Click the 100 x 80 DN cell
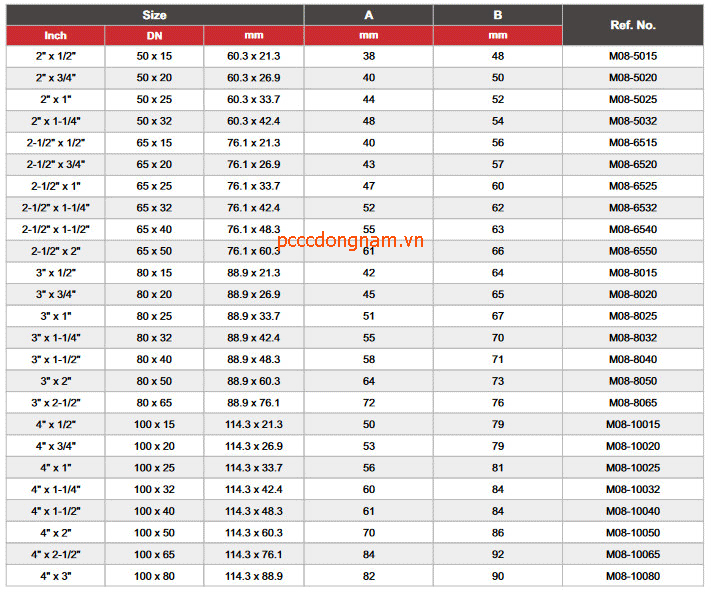Viewport: 711px width, 593px height. coord(154,576)
